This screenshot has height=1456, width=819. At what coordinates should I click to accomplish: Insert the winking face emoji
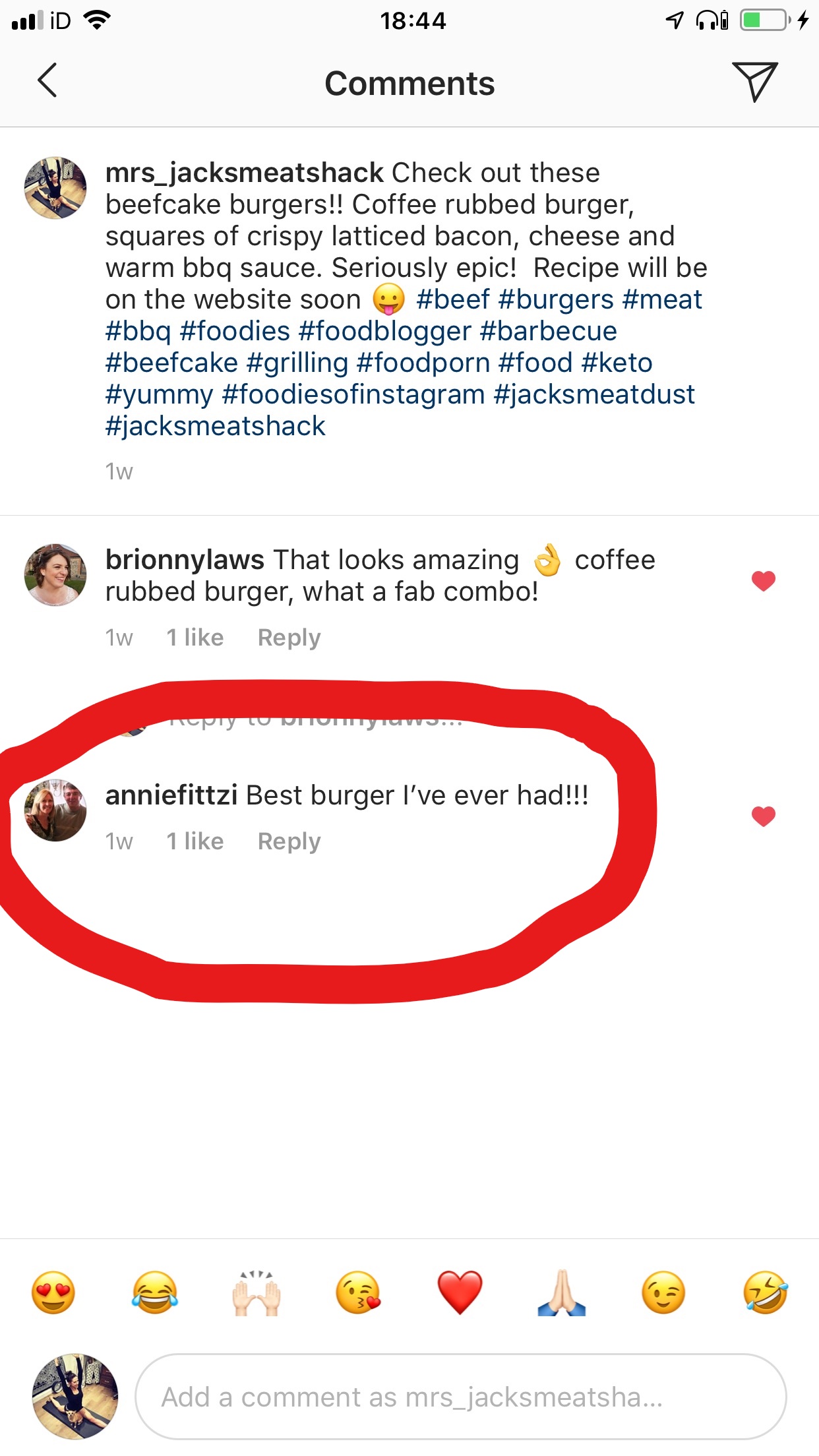[x=663, y=1292]
